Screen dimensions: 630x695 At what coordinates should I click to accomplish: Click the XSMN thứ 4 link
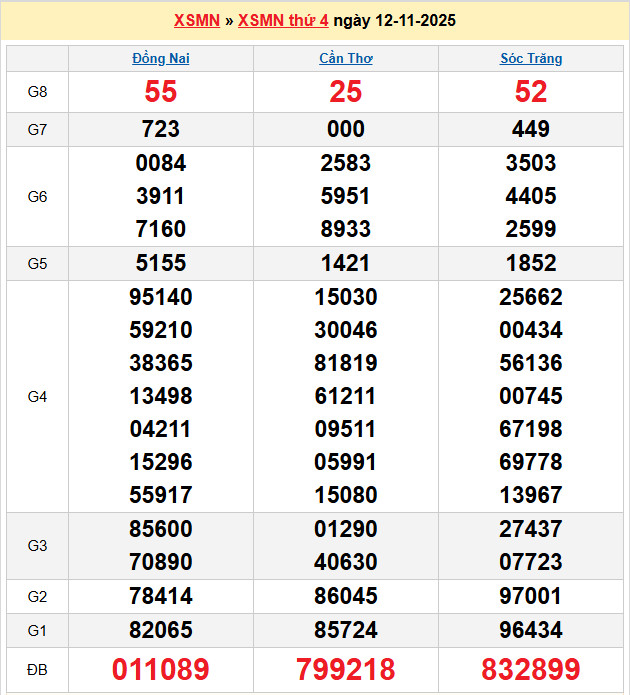[283, 20]
